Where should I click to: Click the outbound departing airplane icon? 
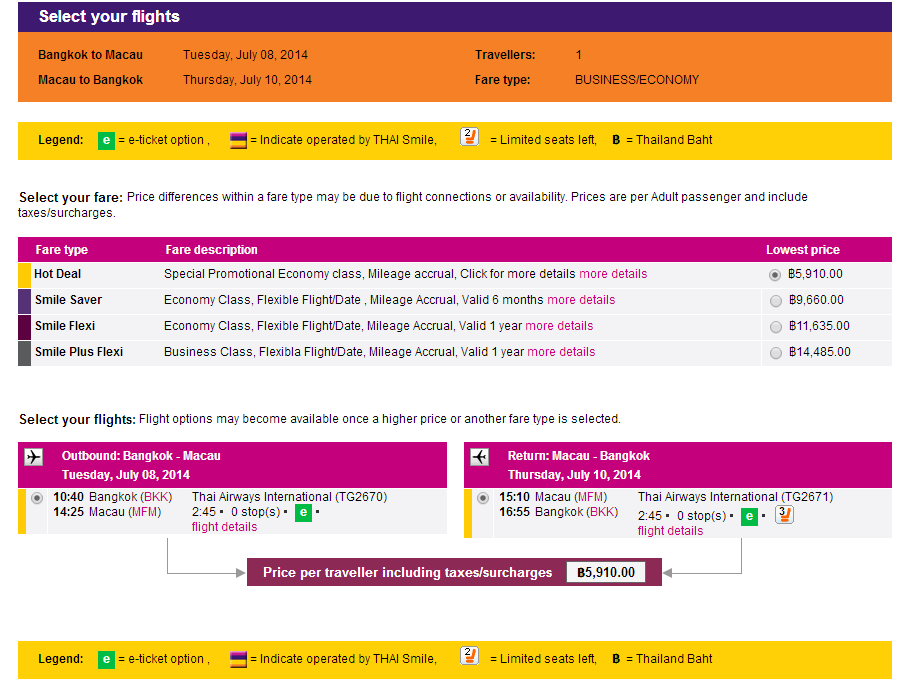(x=34, y=457)
